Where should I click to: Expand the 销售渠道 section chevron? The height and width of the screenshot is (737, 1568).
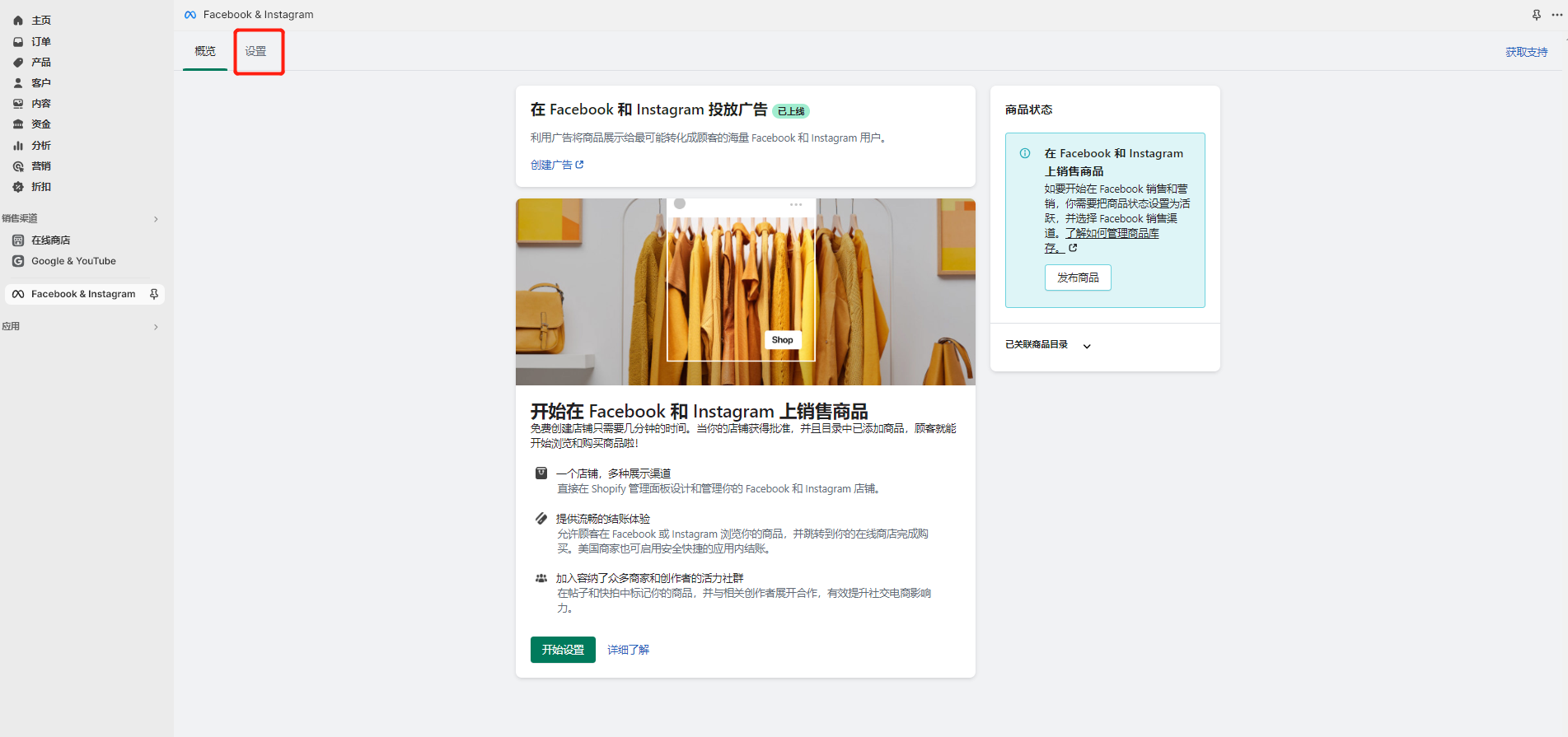click(156, 219)
